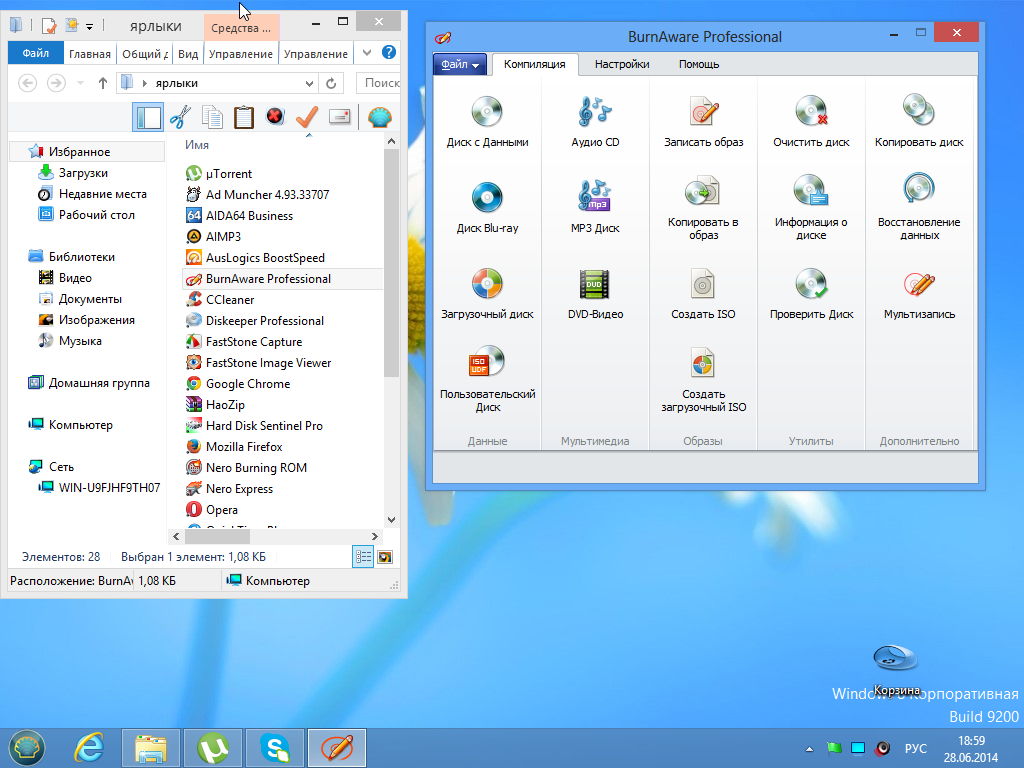Open the Burn Image (Записать образ) tool
The width and height of the screenshot is (1024, 768).
pyautogui.click(x=703, y=122)
